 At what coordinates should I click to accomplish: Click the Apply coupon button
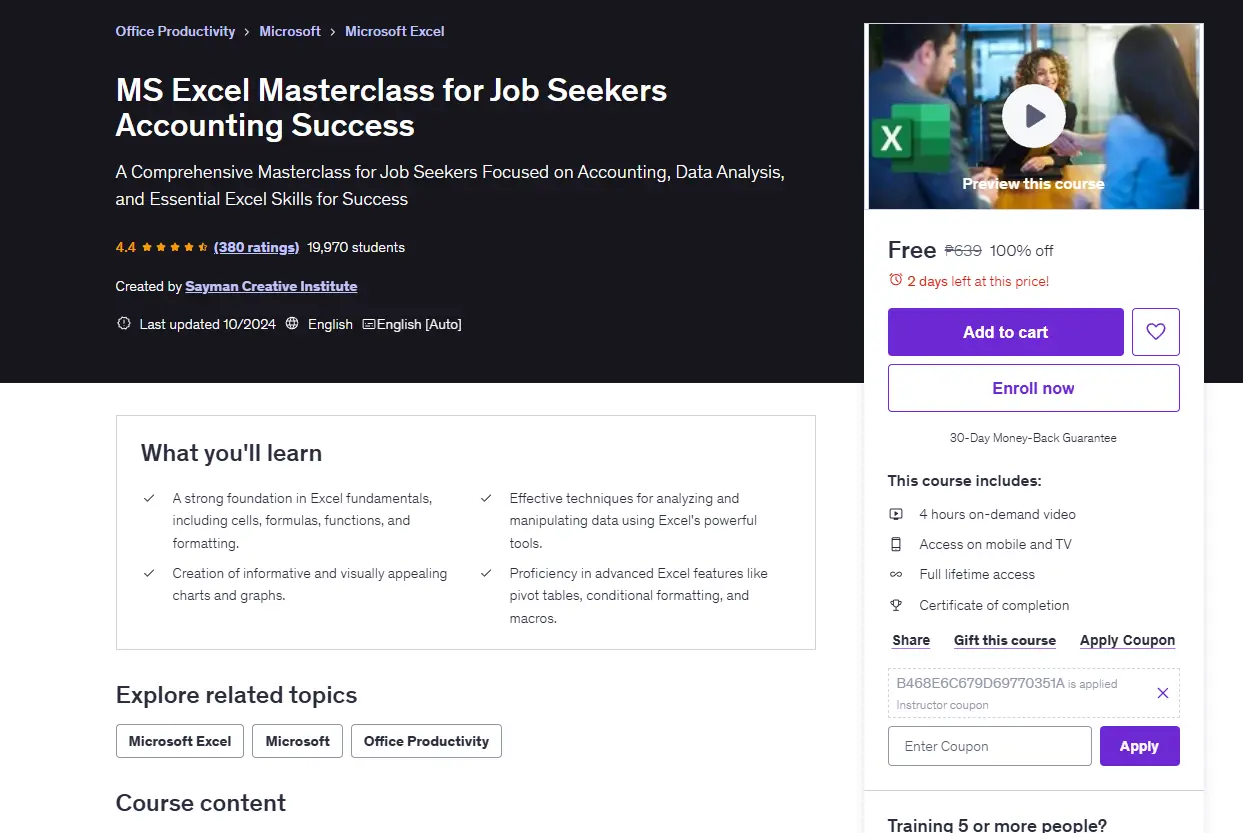tap(1140, 746)
